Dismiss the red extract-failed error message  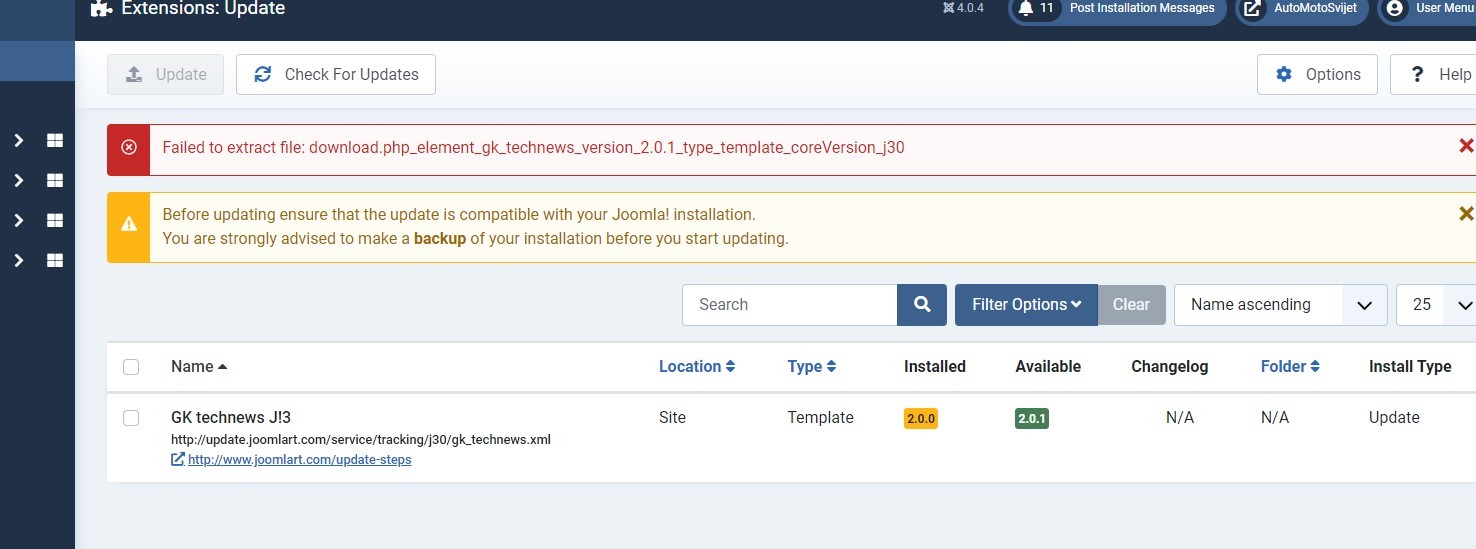pos(1466,146)
